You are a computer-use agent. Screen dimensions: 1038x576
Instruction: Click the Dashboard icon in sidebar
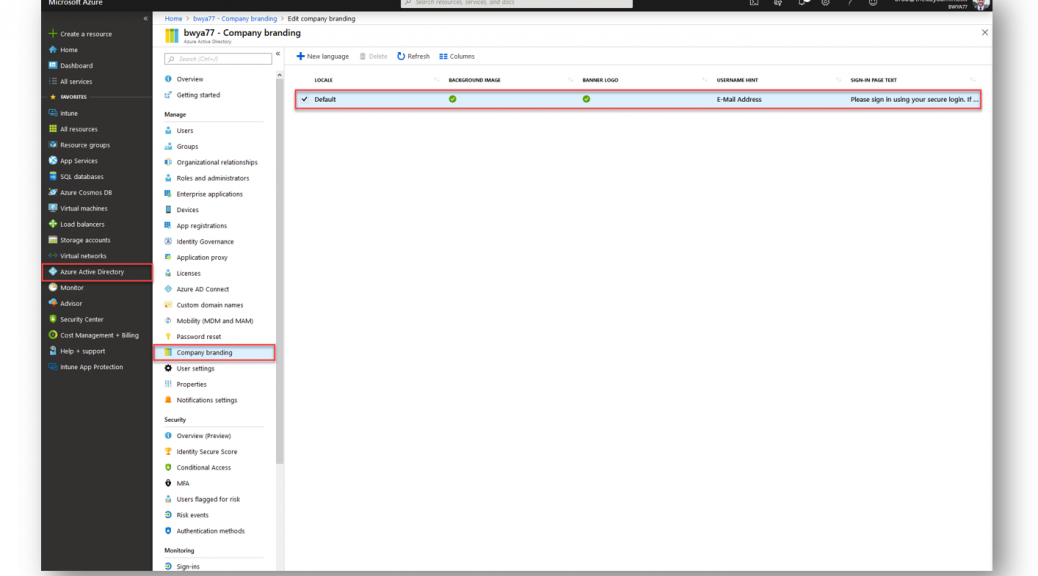click(x=53, y=65)
